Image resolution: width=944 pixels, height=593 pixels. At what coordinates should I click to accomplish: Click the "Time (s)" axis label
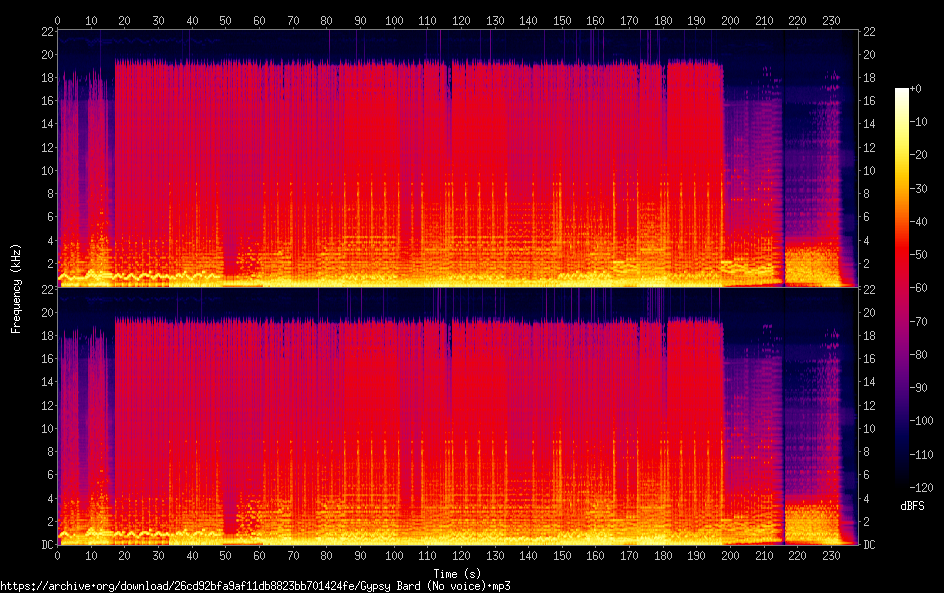pos(457,573)
